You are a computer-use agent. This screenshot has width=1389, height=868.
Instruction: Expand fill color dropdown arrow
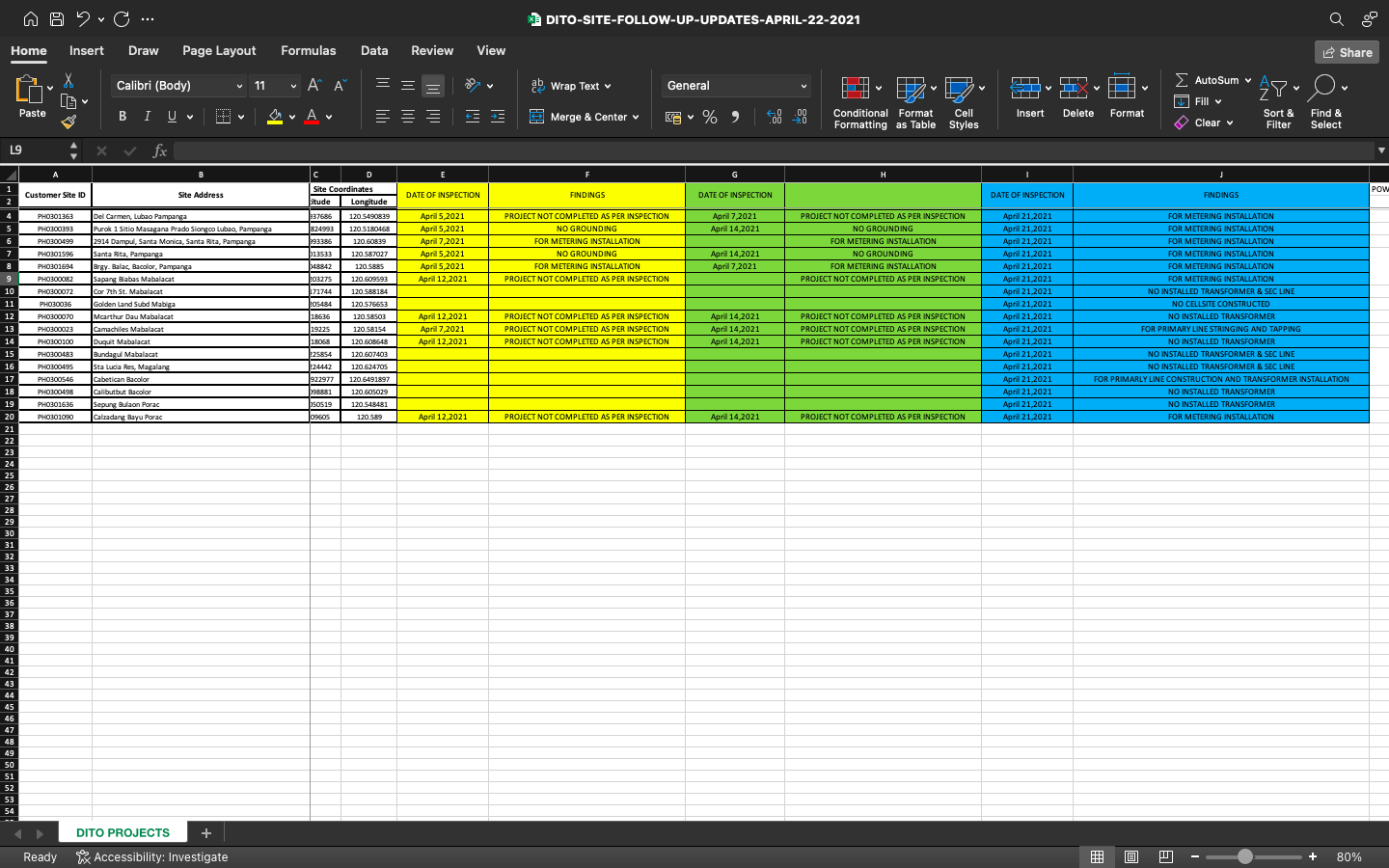292,117
